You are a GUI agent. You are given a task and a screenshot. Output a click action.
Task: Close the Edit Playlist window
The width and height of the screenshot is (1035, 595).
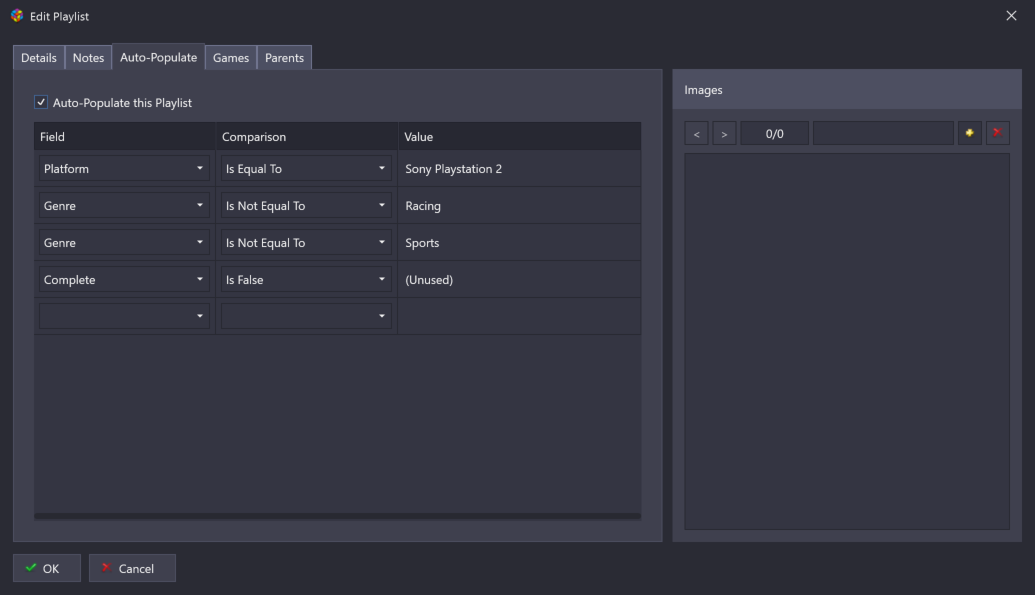1011,16
